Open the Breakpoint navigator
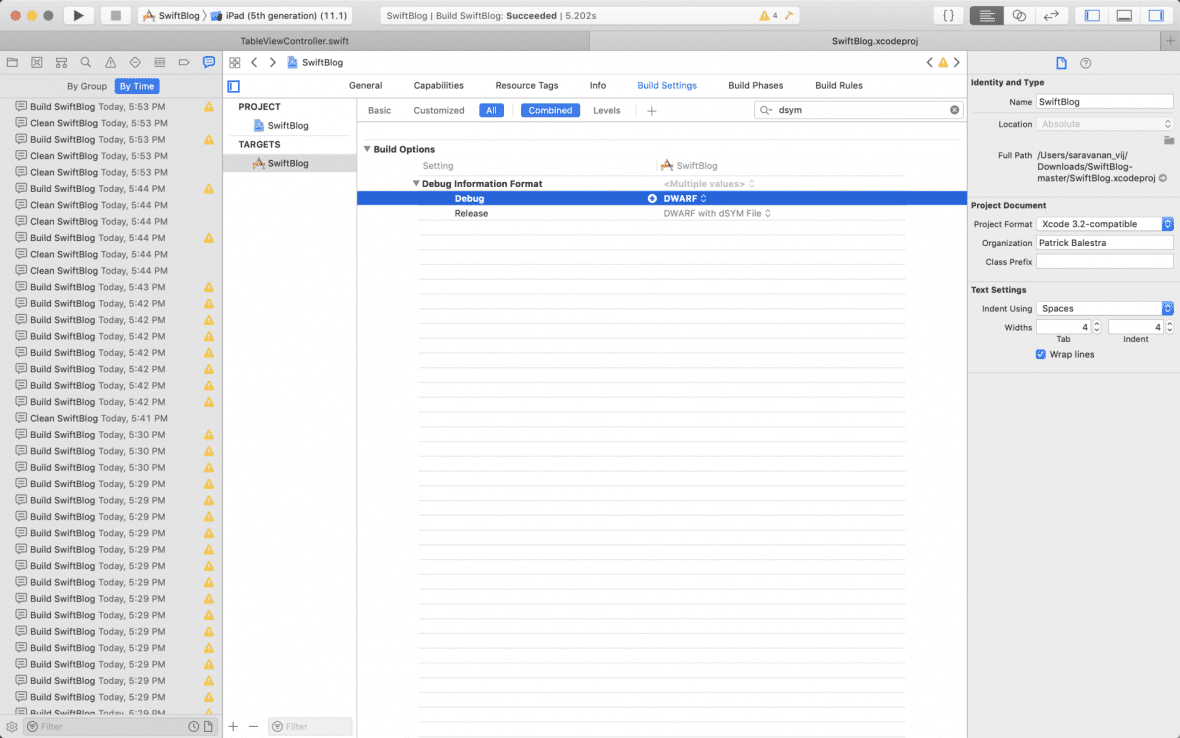Image resolution: width=1180 pixels, height=738 pixels. tap(184, 62)
